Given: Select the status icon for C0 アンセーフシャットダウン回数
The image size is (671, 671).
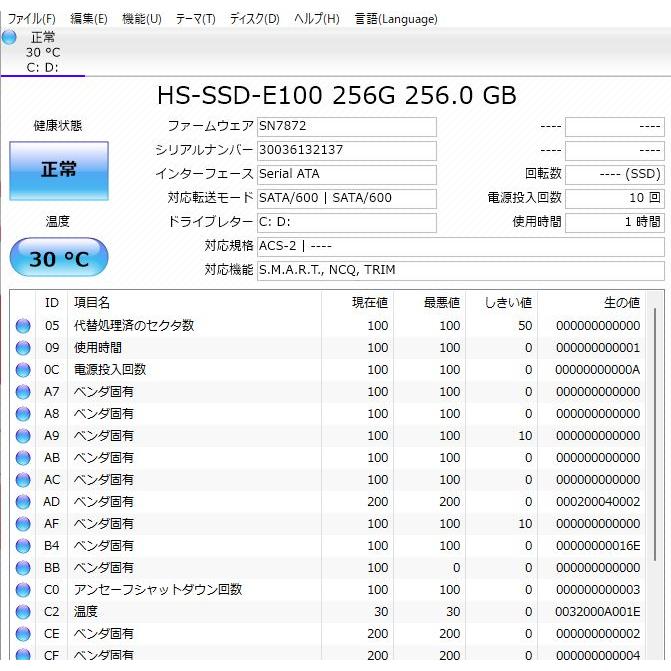Looking at the screenshot, I should pyautogui.click(x=22, y=590).
